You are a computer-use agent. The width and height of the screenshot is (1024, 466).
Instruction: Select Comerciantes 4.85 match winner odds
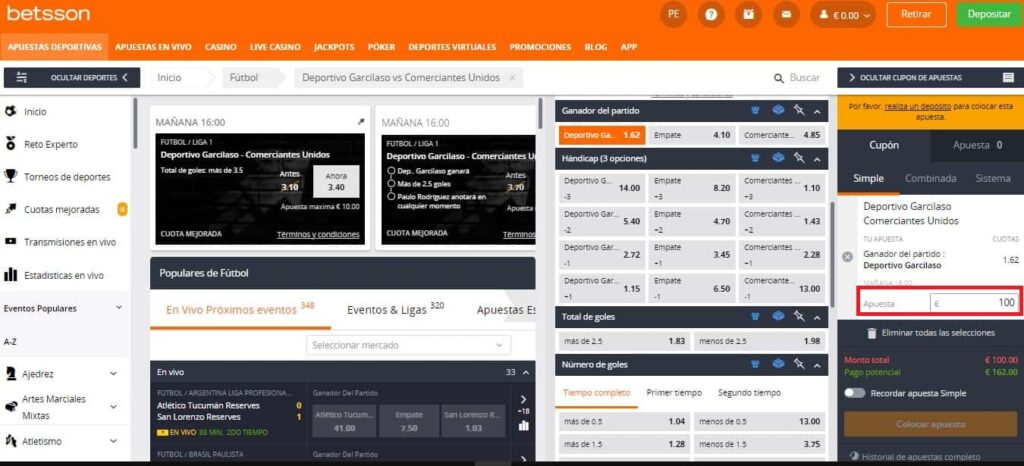pyautogui.click(x=782, y=135)
